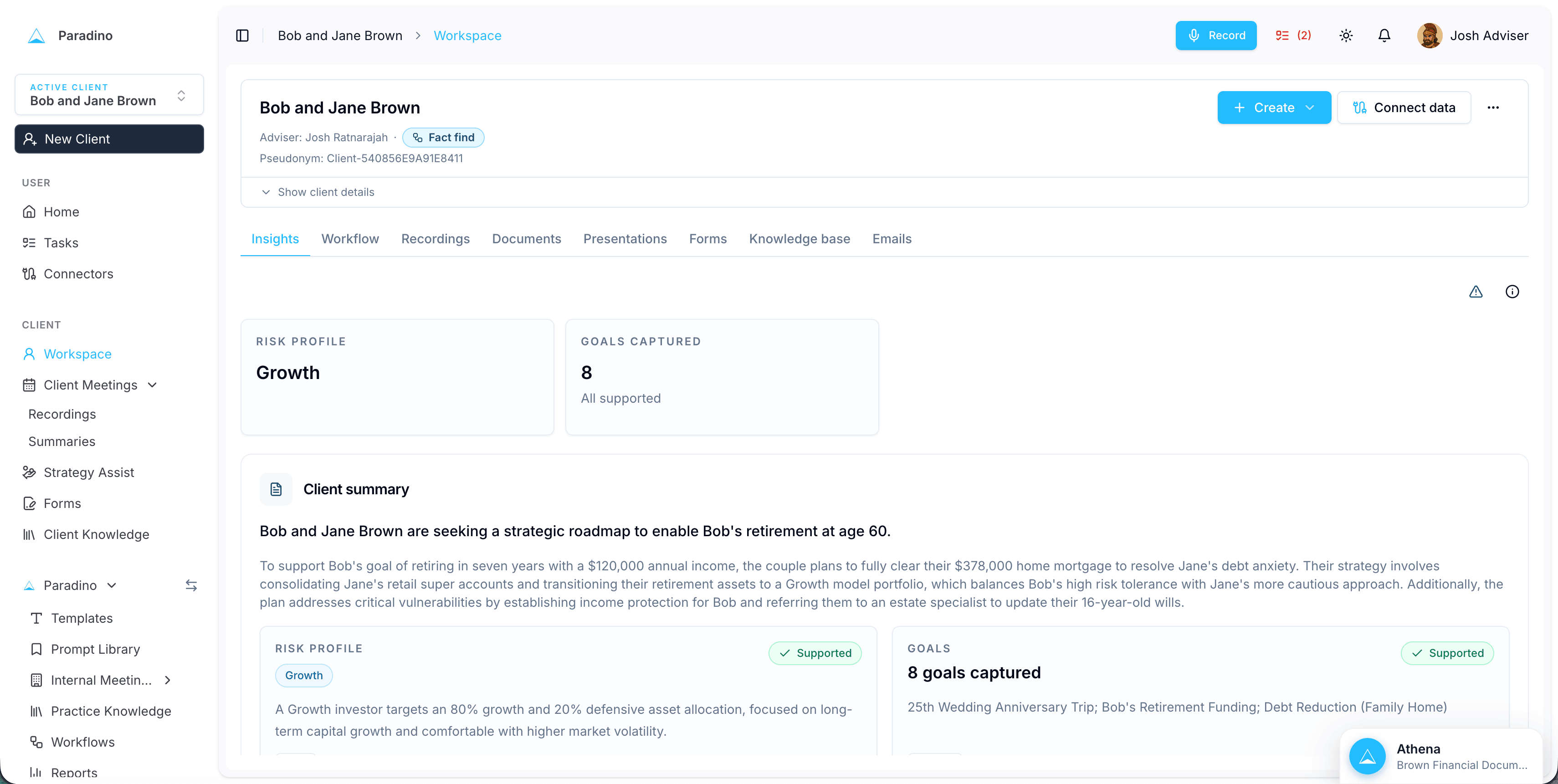The width and height of the screenshot is (1558, 784).
Task: Collapse the Client Meetings chevron
Action: point(153,385)
